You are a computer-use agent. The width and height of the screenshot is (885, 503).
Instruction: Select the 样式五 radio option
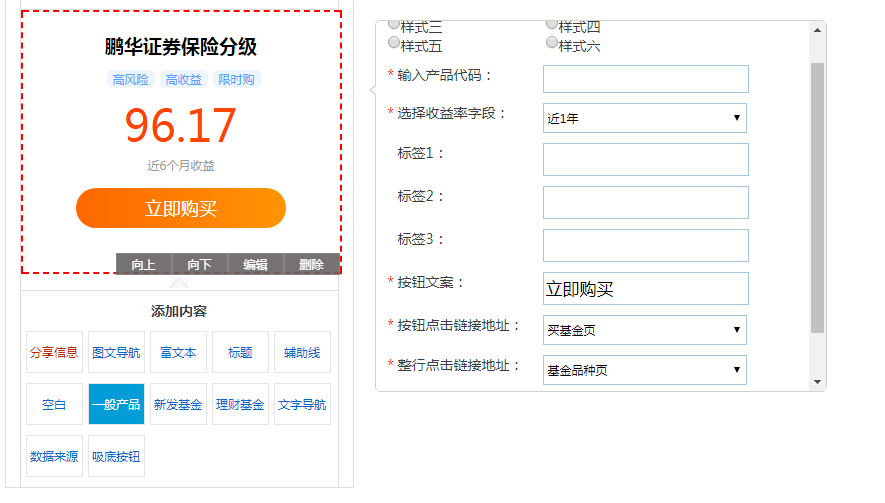394,42
